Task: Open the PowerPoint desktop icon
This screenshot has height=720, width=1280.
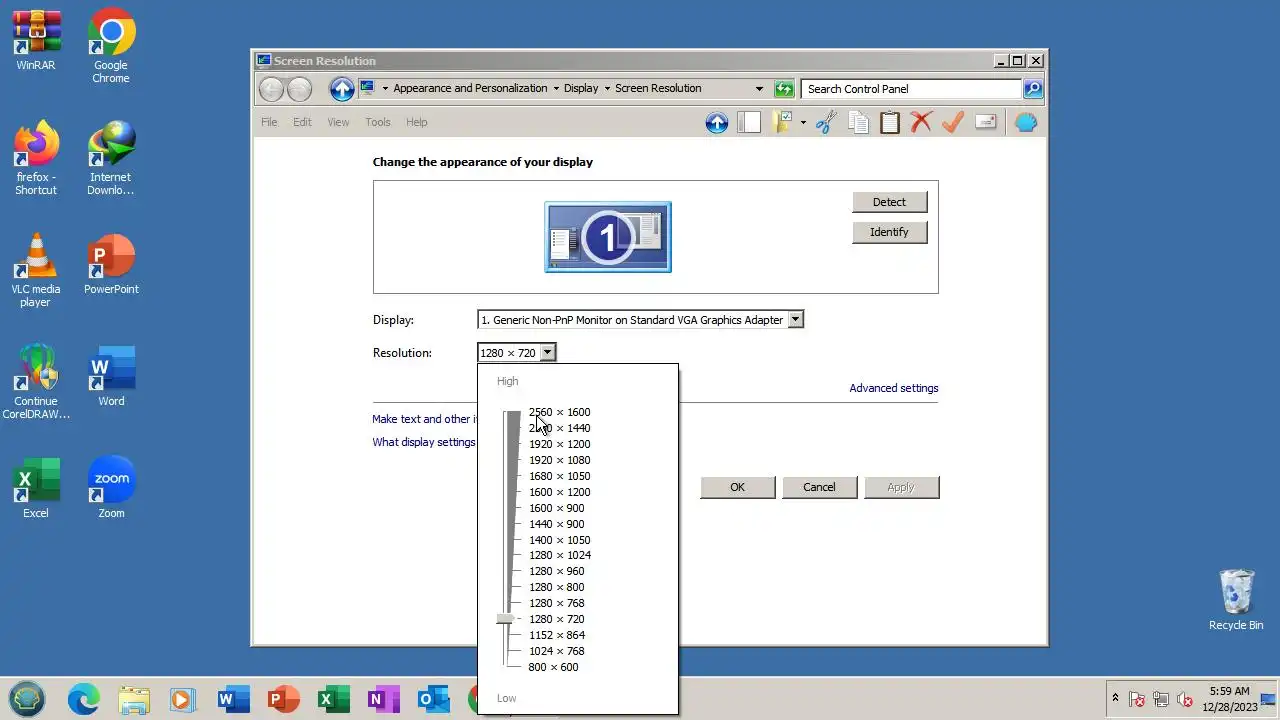Action: tap(111, 264)
